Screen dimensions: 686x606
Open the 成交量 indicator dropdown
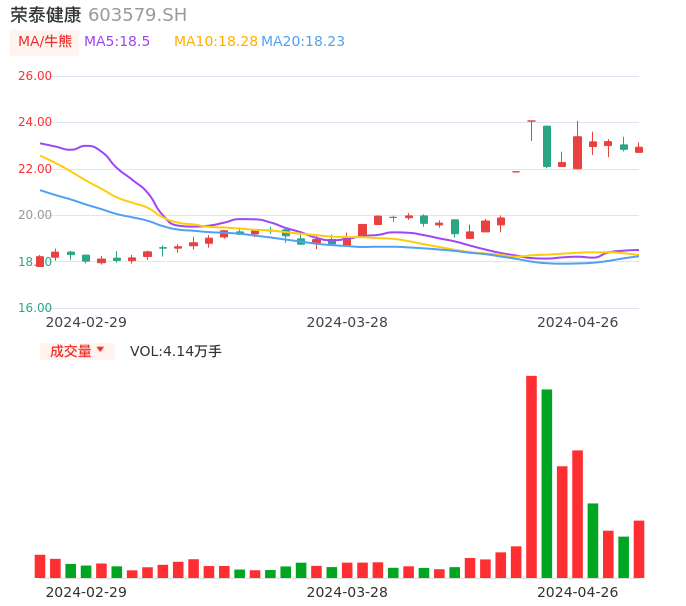77,351
